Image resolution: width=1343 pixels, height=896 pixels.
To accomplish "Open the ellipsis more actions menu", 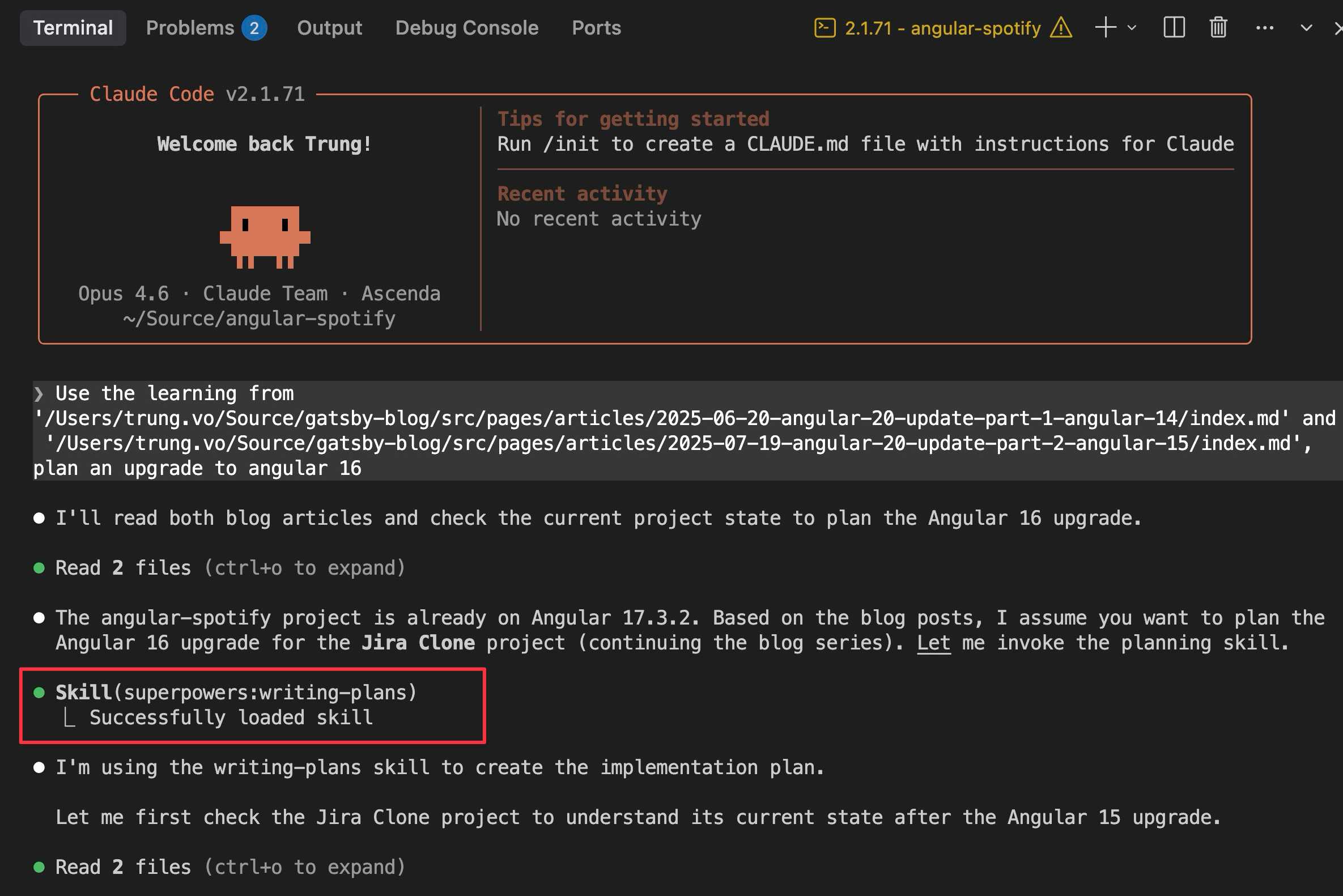I will [x=1264, y=27].
